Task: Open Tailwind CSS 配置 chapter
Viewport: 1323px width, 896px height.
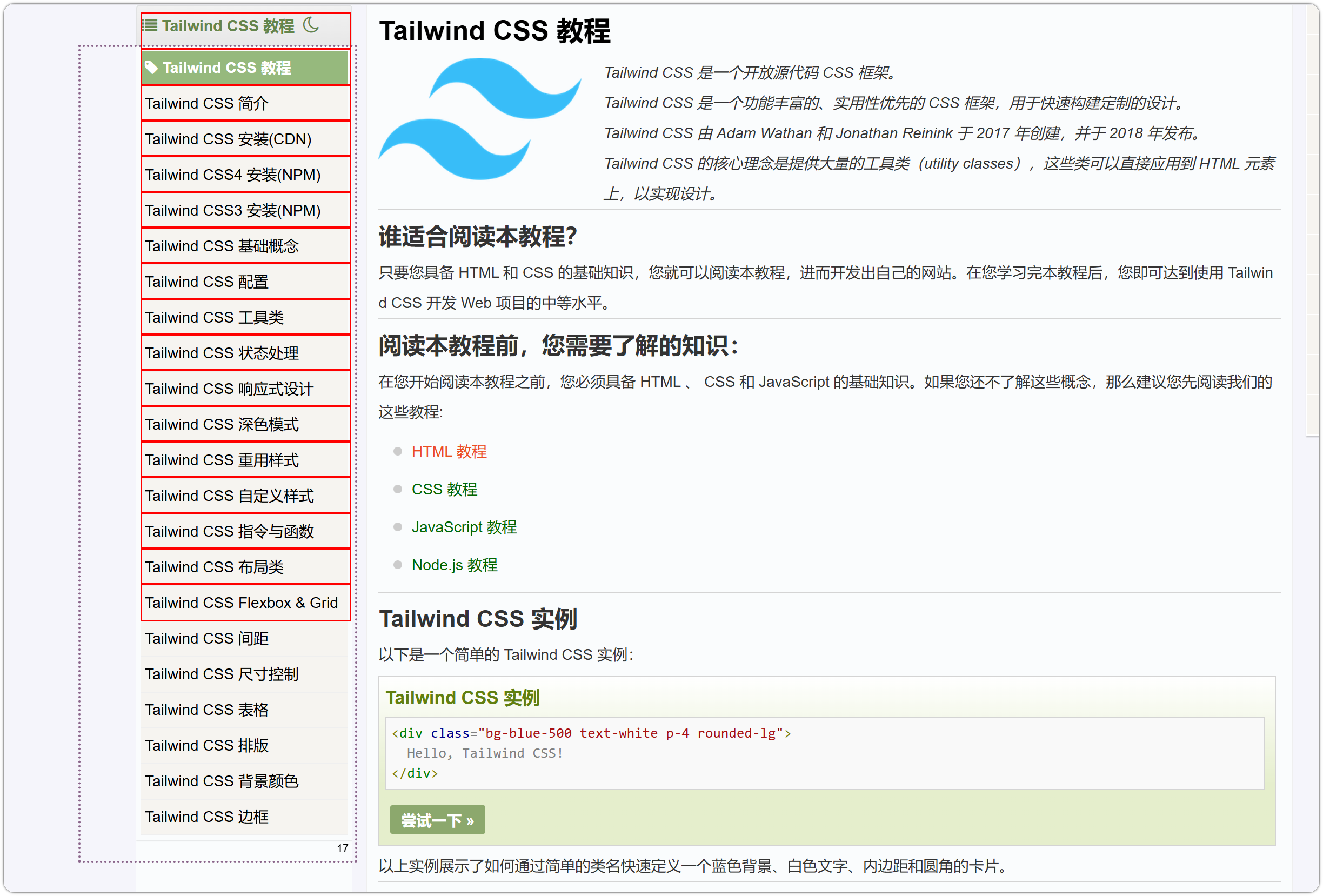Action: click(245, 282)
